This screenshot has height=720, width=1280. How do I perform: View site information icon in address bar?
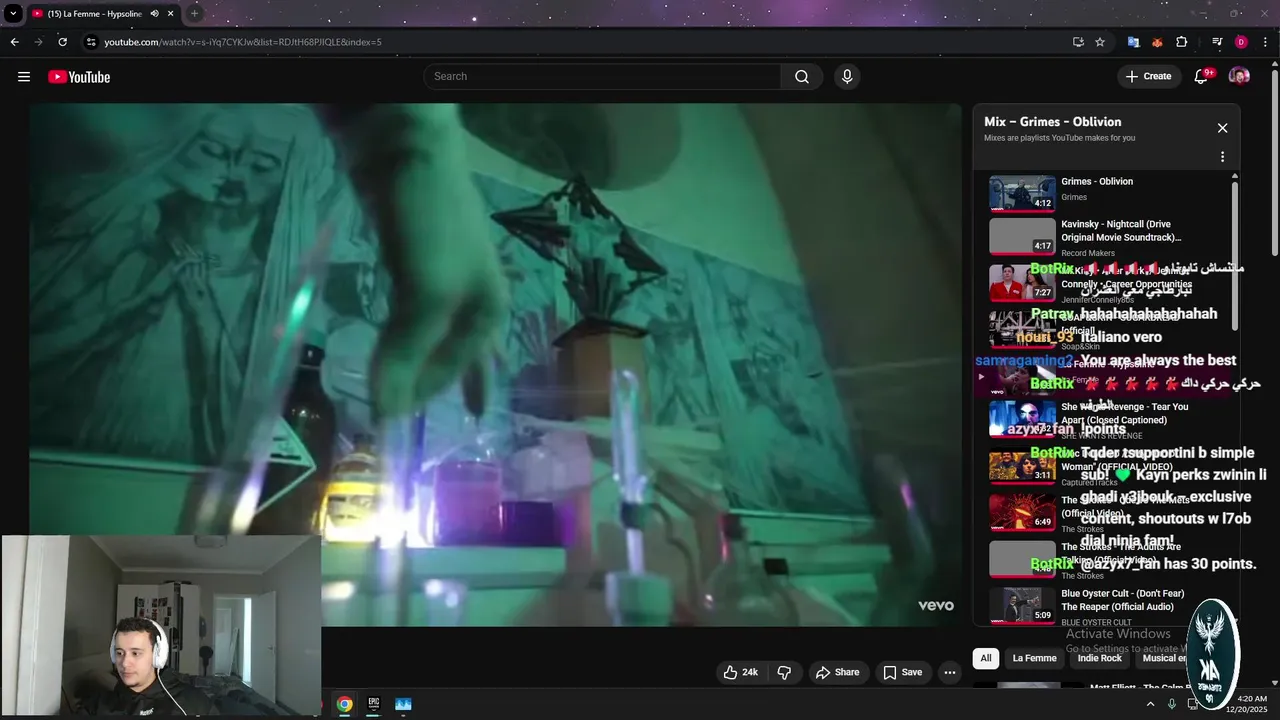91,42
